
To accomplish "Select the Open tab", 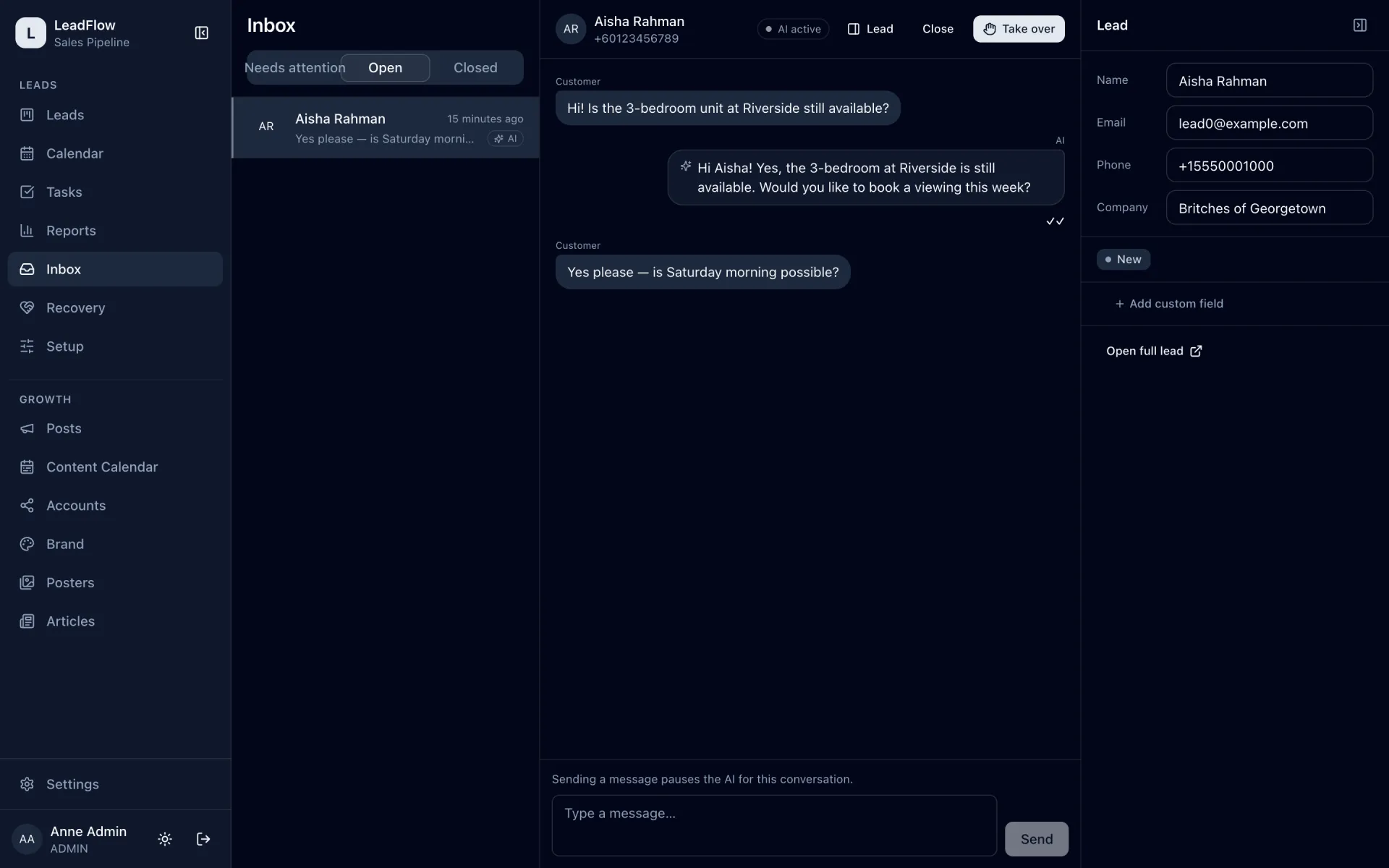I will click(x=385, y=67).
